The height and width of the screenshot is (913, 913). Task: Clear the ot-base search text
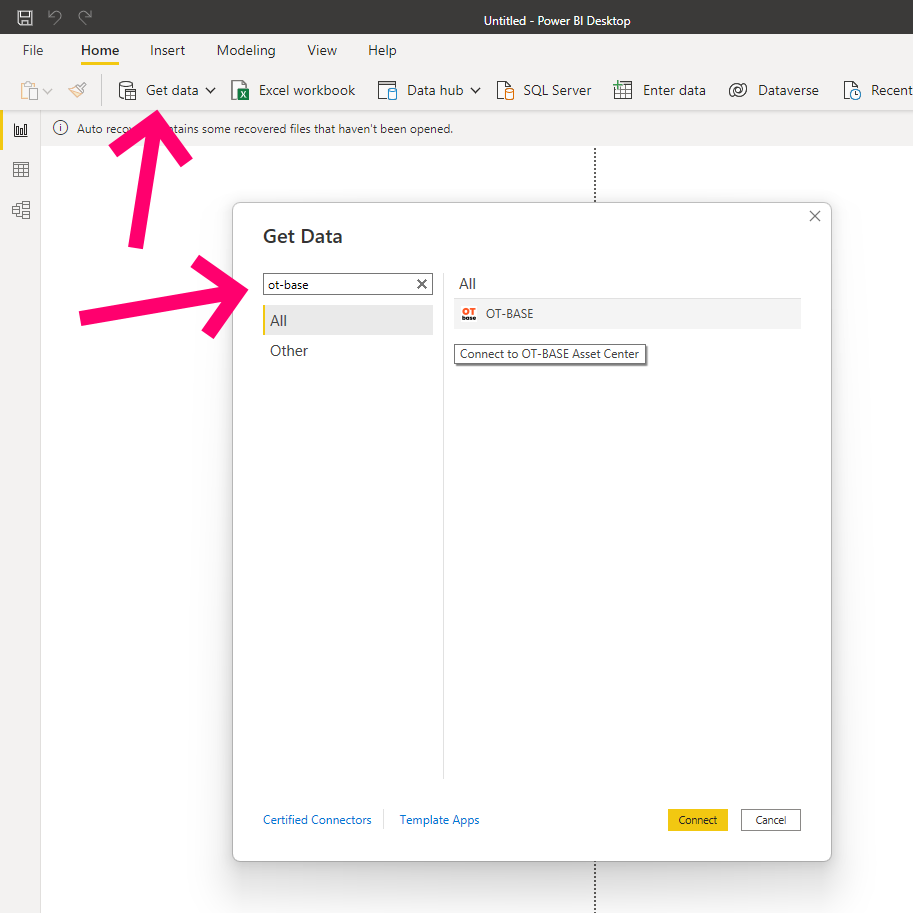pyautogui.click(x=422, y=285)
